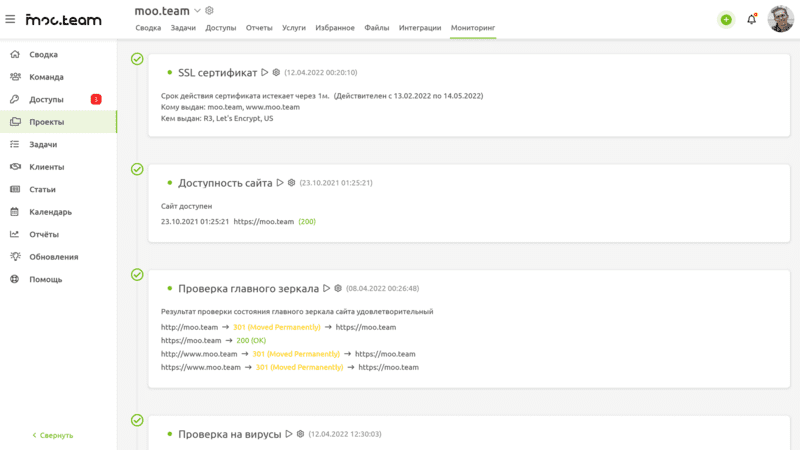Click green check status beside SSL сертификат

coord(137,59)
